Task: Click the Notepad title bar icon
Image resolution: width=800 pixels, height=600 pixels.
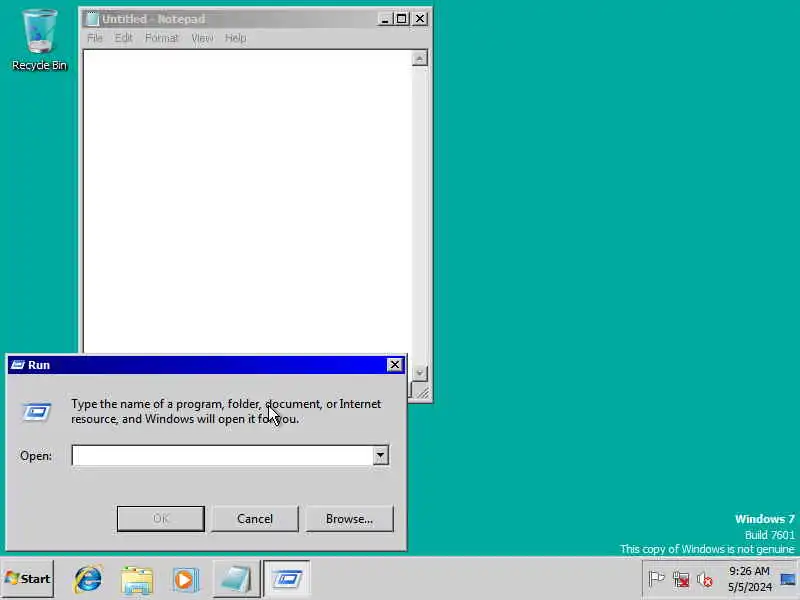Action: tap(92, 19)
